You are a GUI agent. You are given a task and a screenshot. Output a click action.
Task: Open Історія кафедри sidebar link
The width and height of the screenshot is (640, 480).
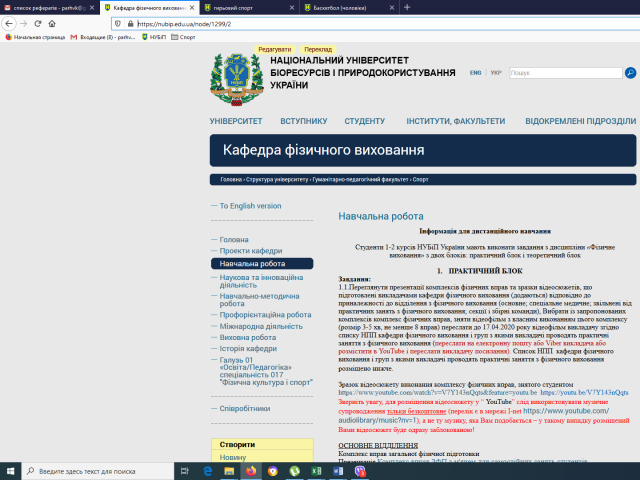tap(248, 349)
